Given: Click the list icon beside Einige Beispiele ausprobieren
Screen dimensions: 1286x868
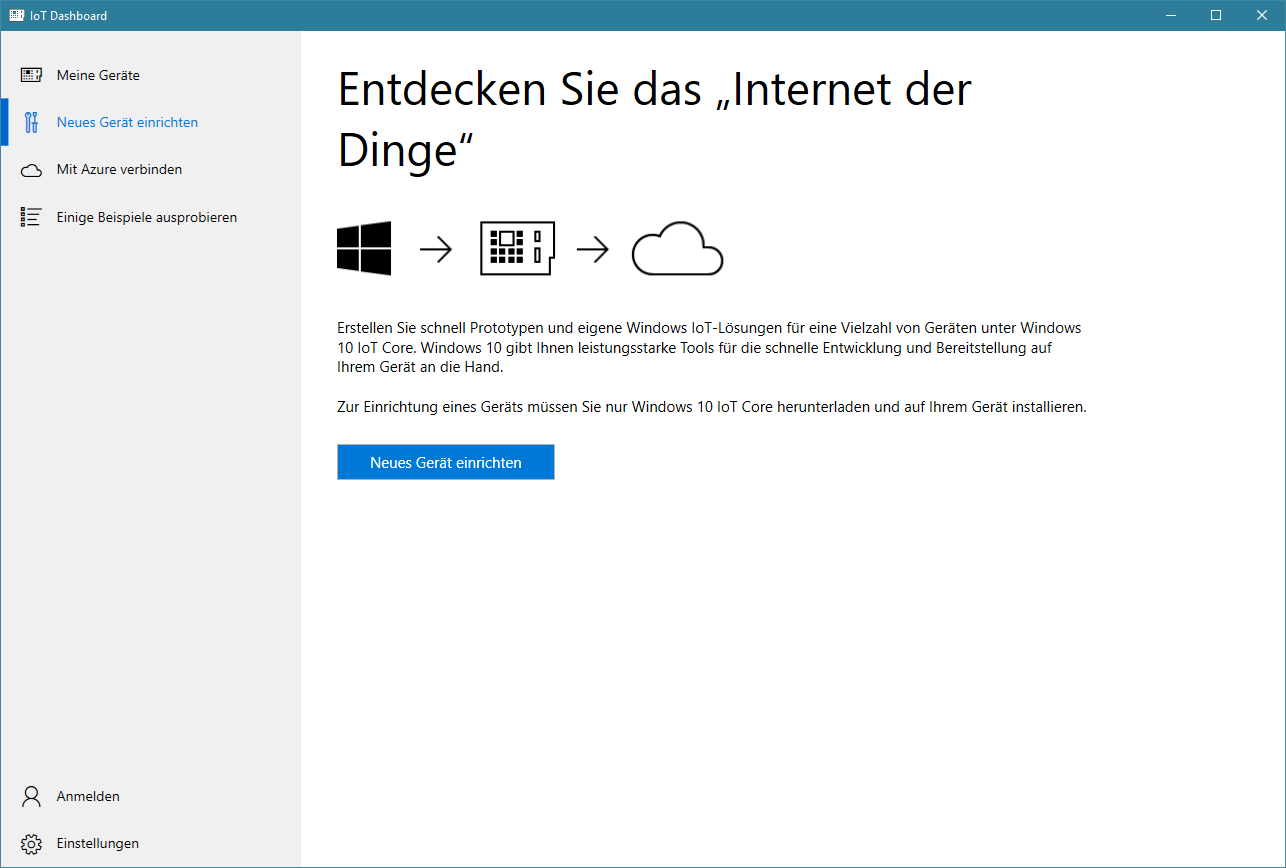Looking at the screenshot, I should point(31,217).
